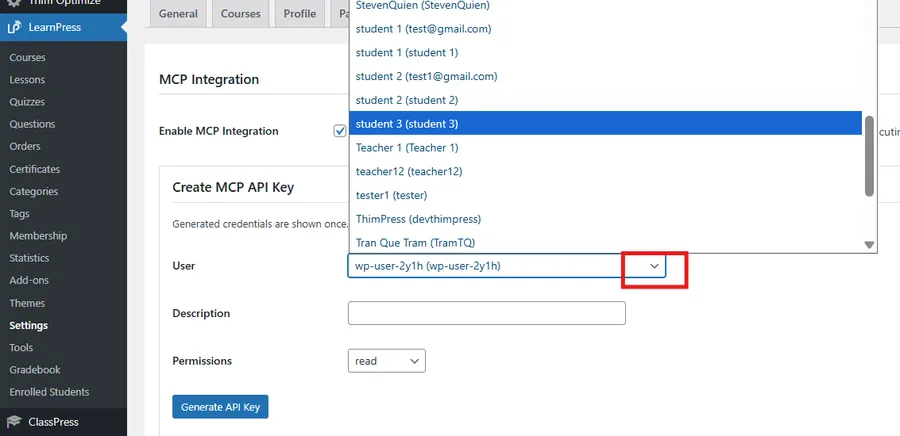The height and width of the screenshot is (436, 900).
Task: Open Lessons in the sidebar
Action: (27, 80)
